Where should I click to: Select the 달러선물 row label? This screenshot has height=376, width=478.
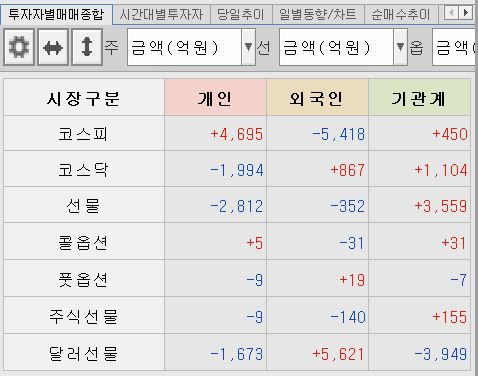[83, 353]
